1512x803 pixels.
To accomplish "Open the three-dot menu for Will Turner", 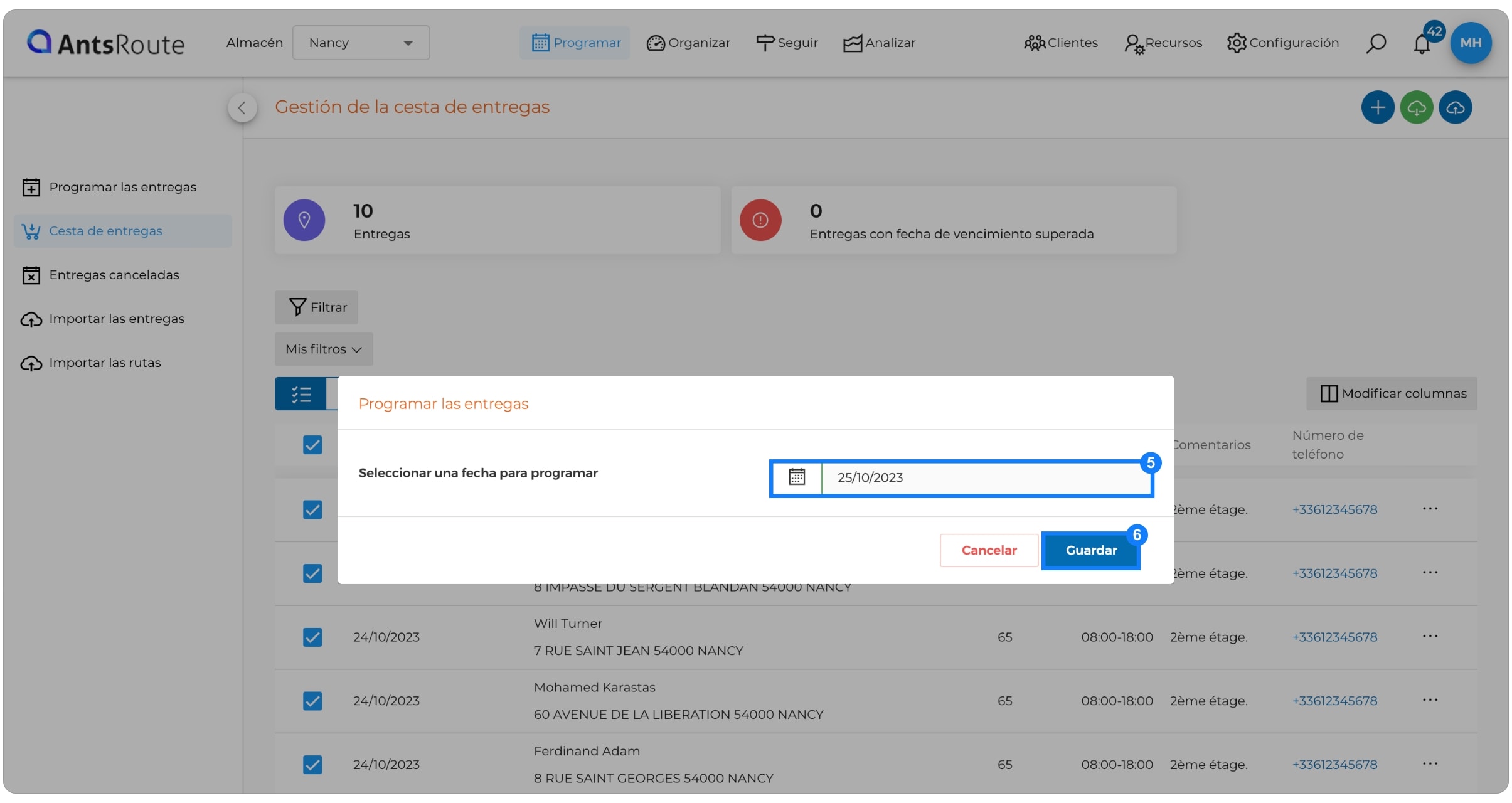I will 1430,637.
